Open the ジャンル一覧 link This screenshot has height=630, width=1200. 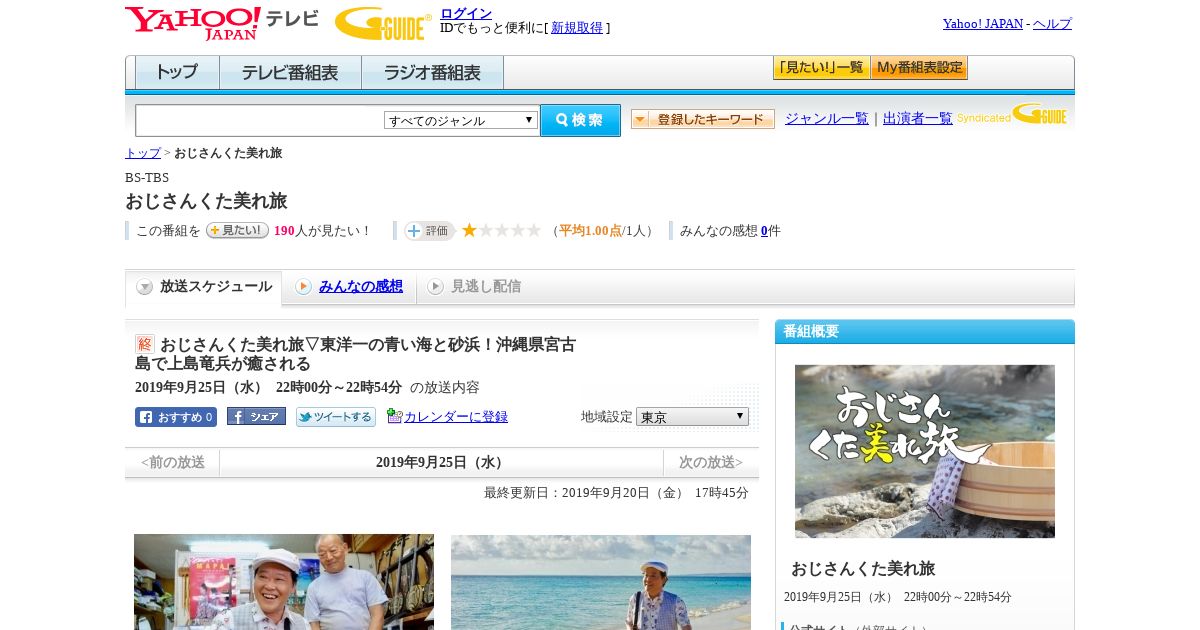click(x=827, y=119)
